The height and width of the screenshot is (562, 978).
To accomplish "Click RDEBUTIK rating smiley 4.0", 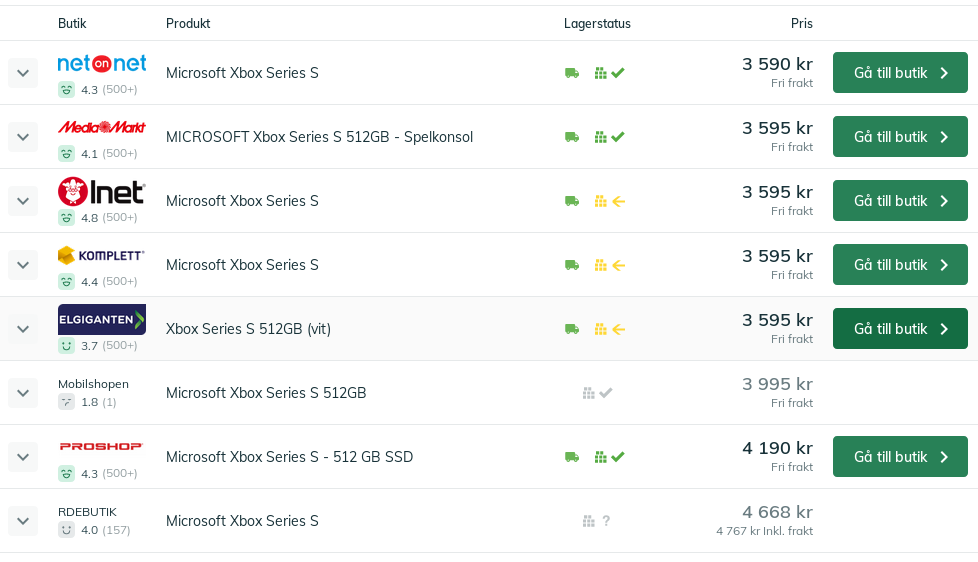I will [67, 530].
